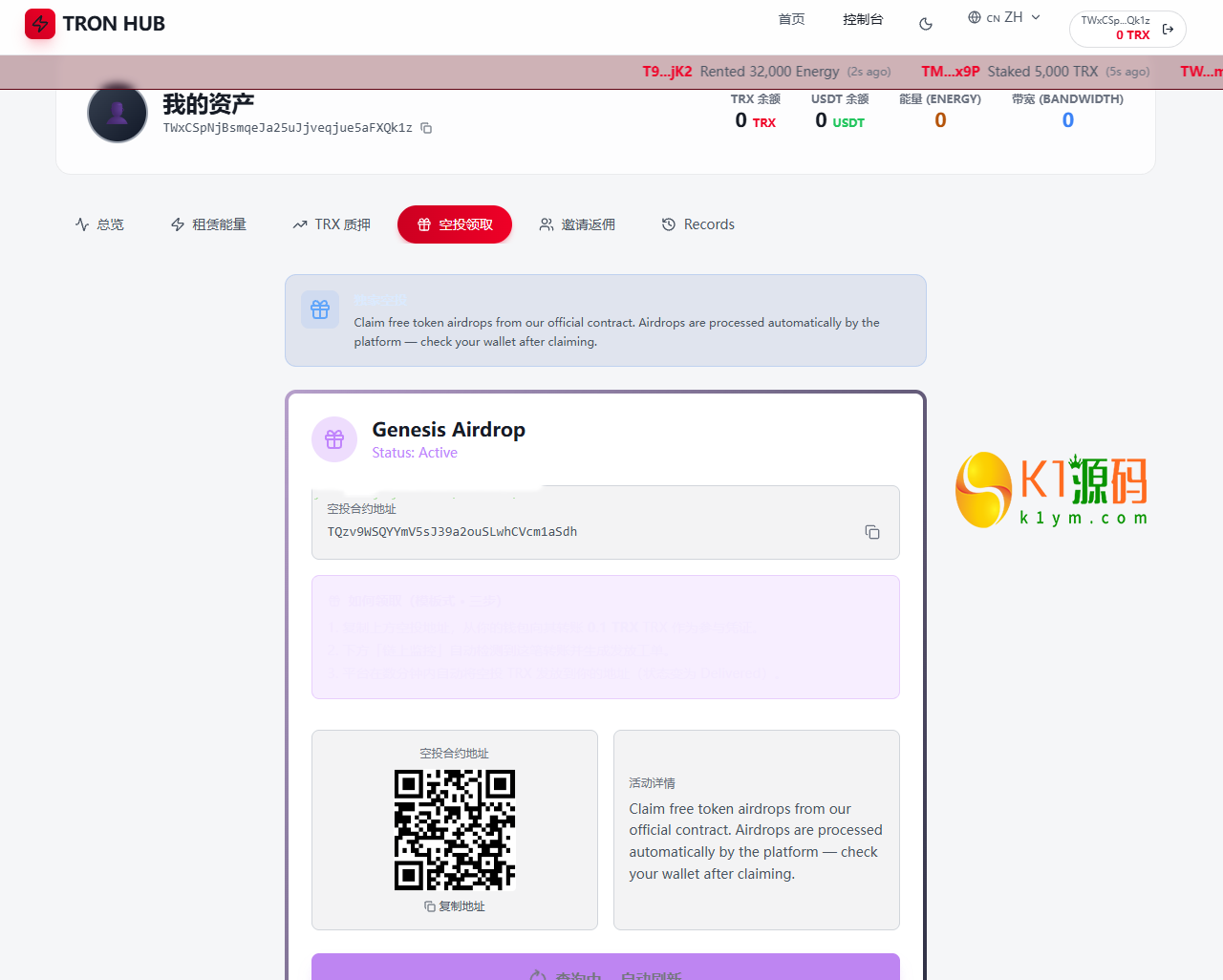Click 复制地址 copy address button
The width and height of the screenshot is (1223, 980).
455,906
